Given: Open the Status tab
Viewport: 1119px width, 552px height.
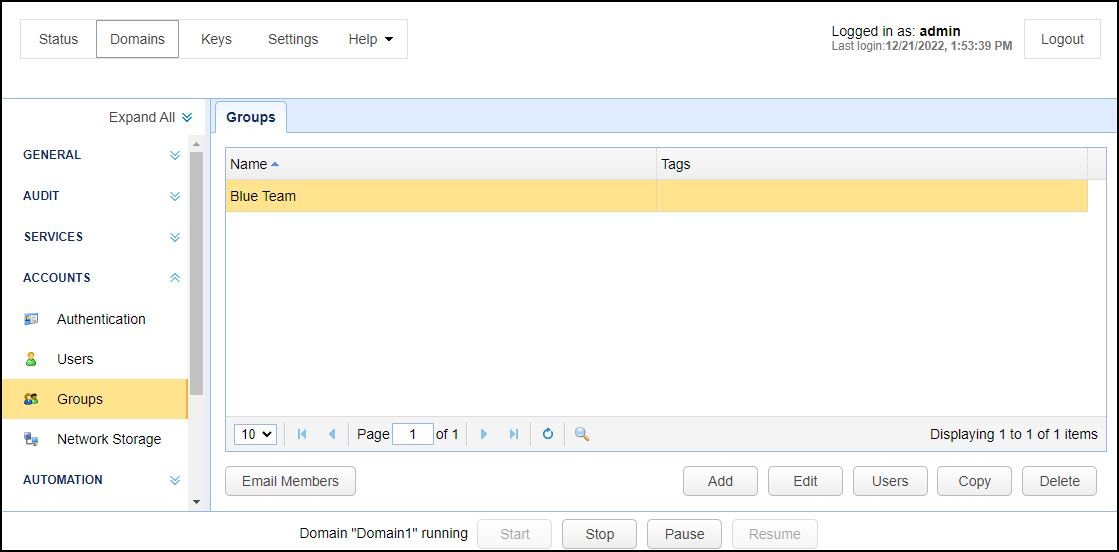Looking at the screenshot, I should tap(59, 39).
